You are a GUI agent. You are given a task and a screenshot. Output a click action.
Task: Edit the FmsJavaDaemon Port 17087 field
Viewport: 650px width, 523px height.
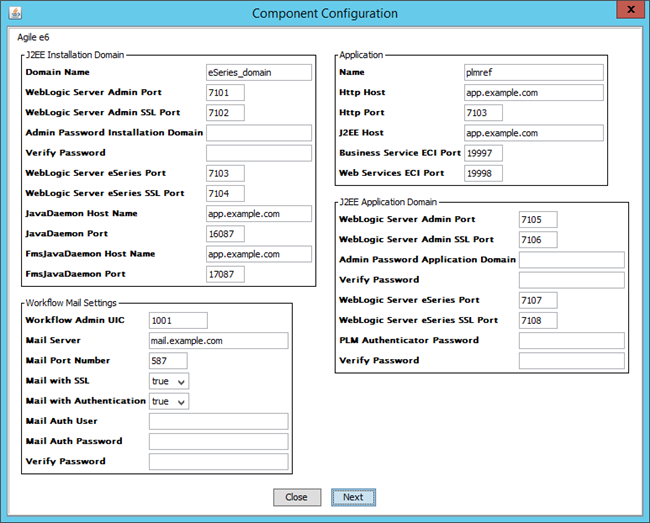point(226,274)
